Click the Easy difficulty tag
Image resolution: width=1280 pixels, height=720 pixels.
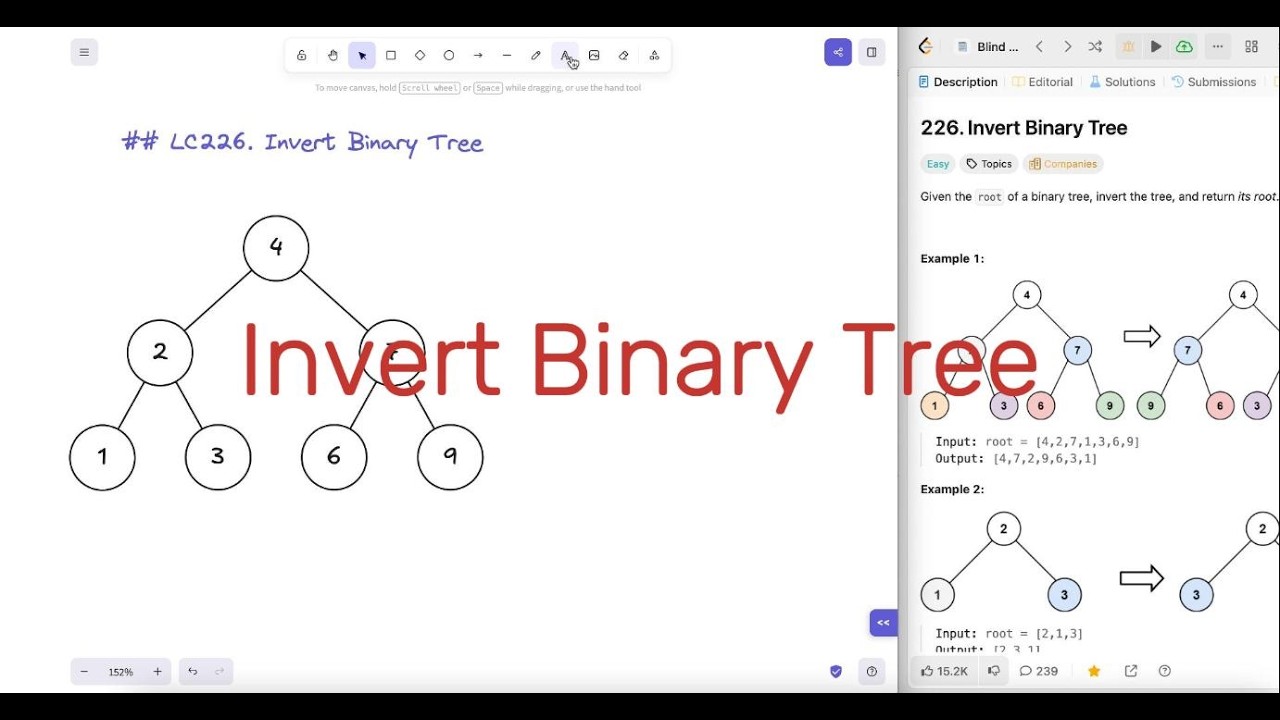(x=938, y=164)
